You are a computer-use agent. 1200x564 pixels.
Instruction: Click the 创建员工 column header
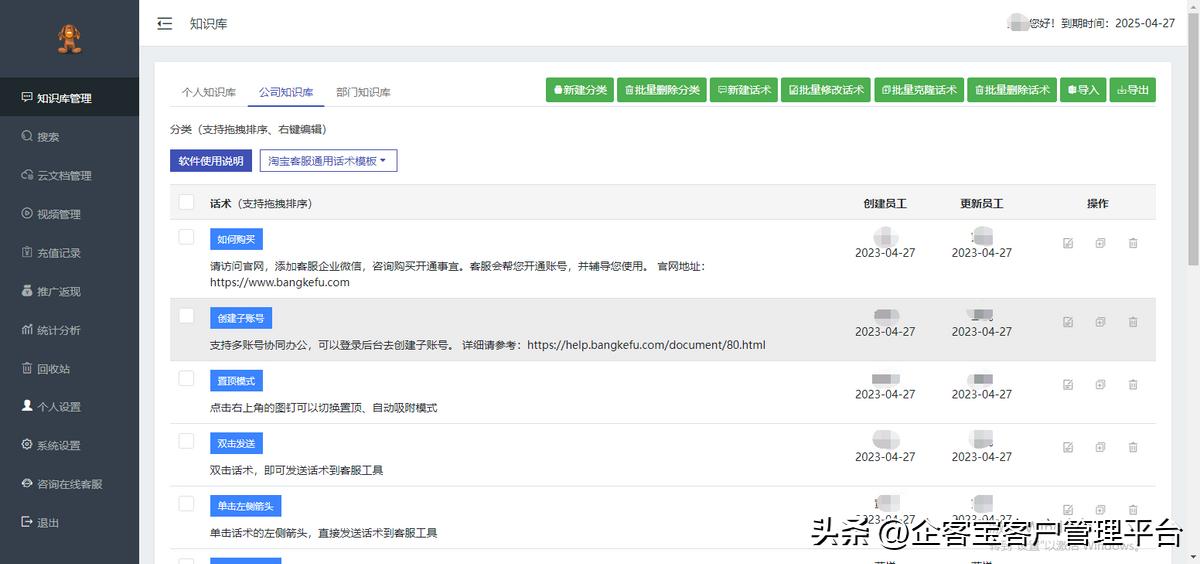[885, 203]
